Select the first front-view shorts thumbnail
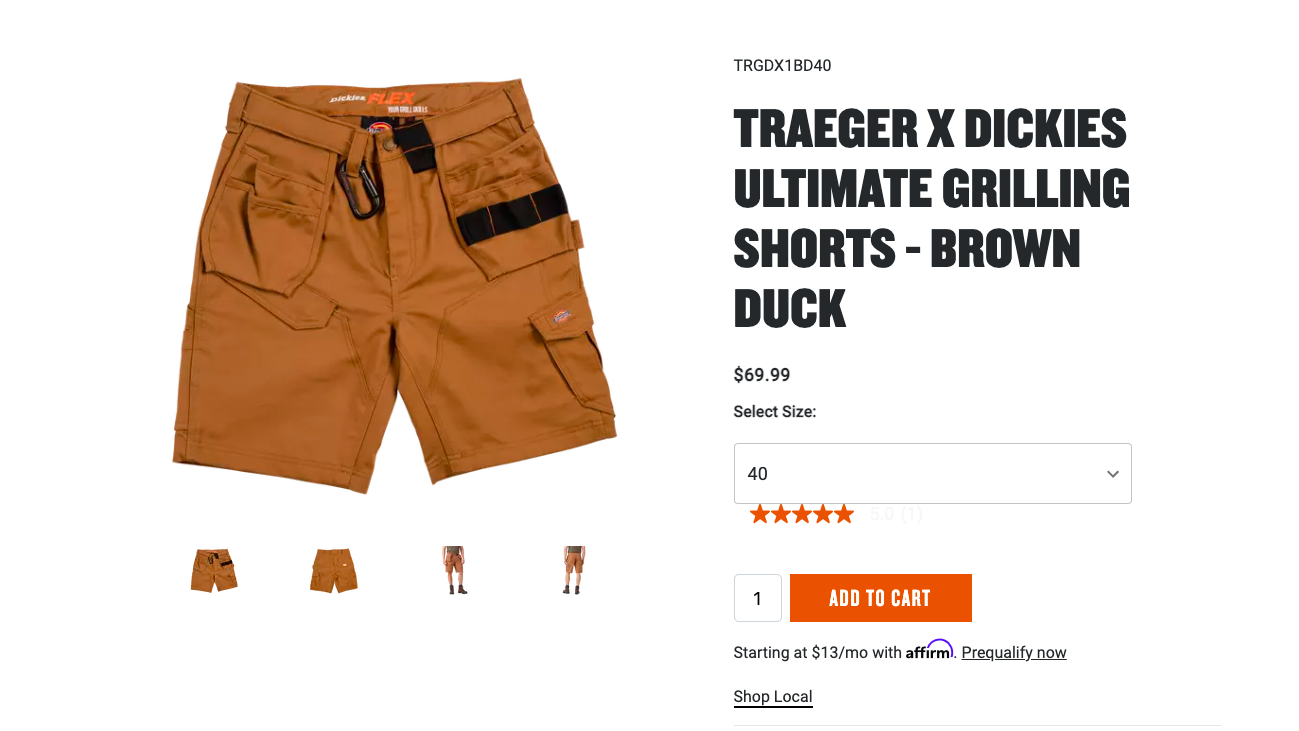1299x731 pixels. click(214, 571)
